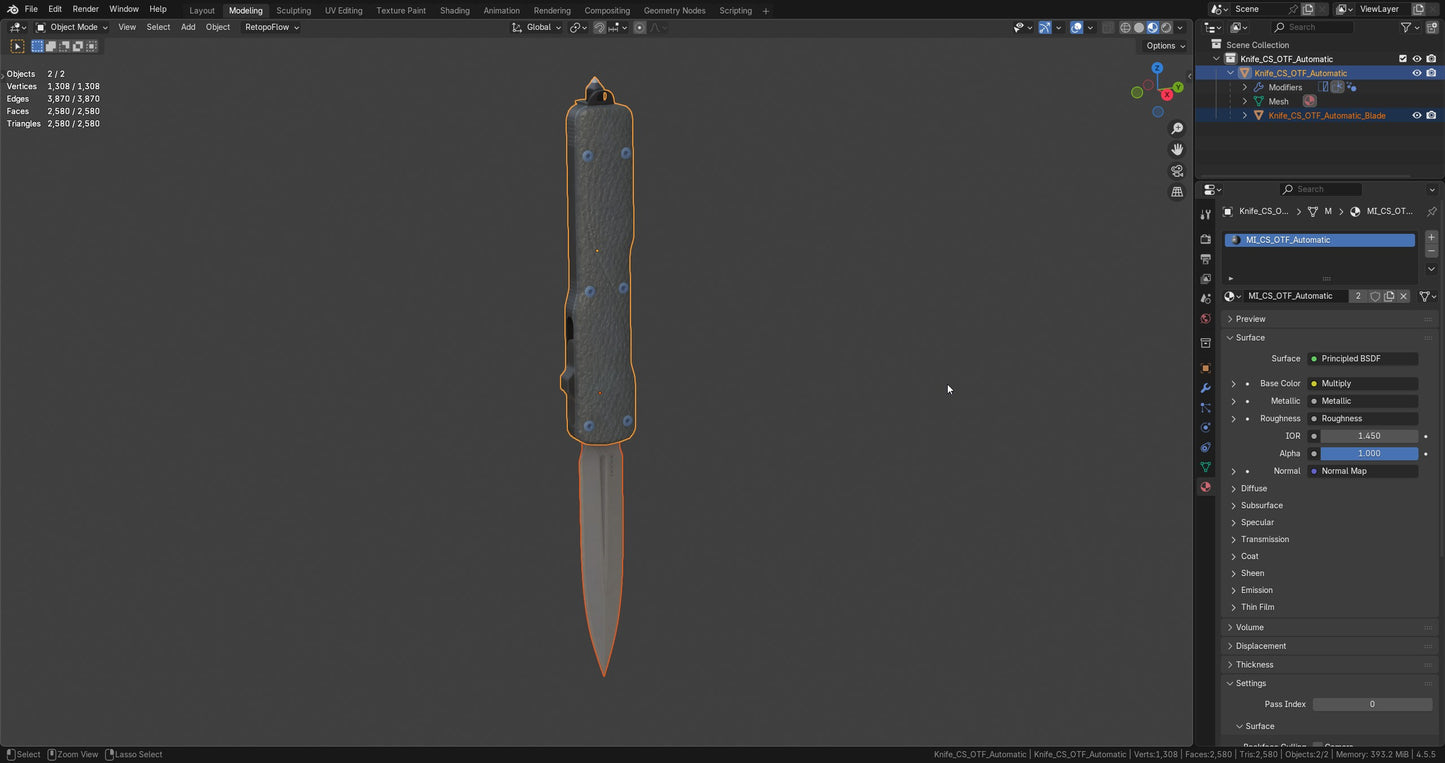Select the Object Properties orange square icon
This screenshot has height=763, width=1445.
coord(1205,367)
